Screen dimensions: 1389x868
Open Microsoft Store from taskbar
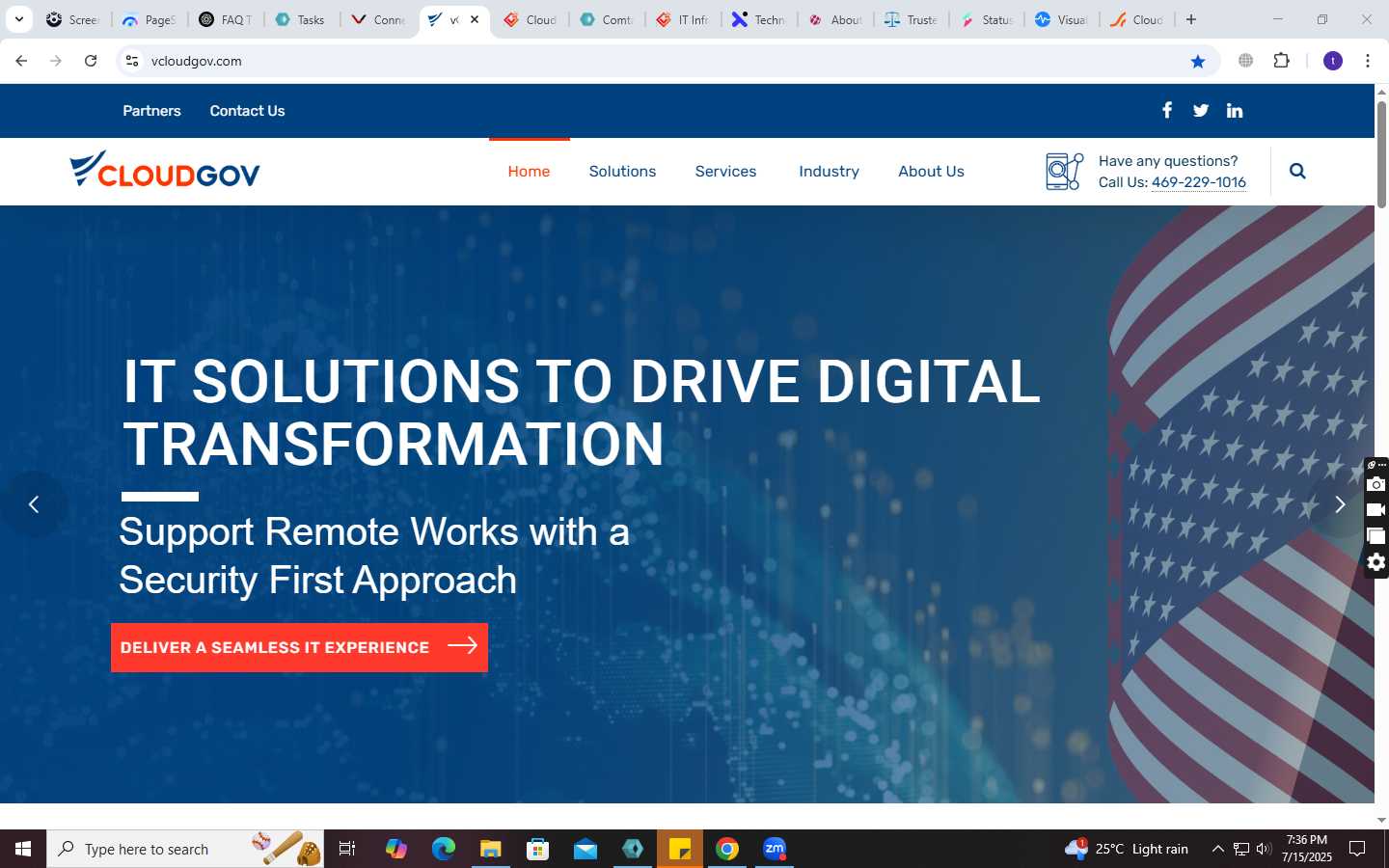538,849
